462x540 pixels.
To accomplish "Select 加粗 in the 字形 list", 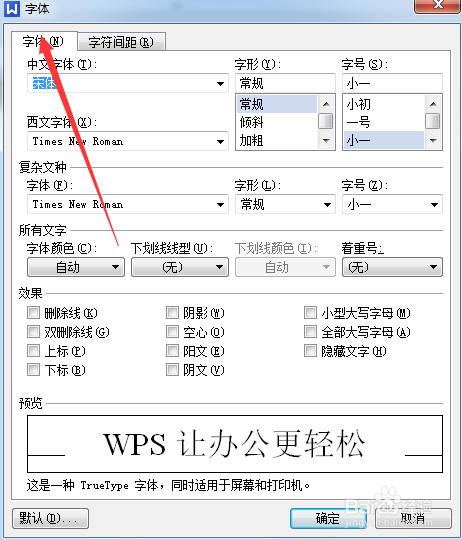I will pos(276,140).
